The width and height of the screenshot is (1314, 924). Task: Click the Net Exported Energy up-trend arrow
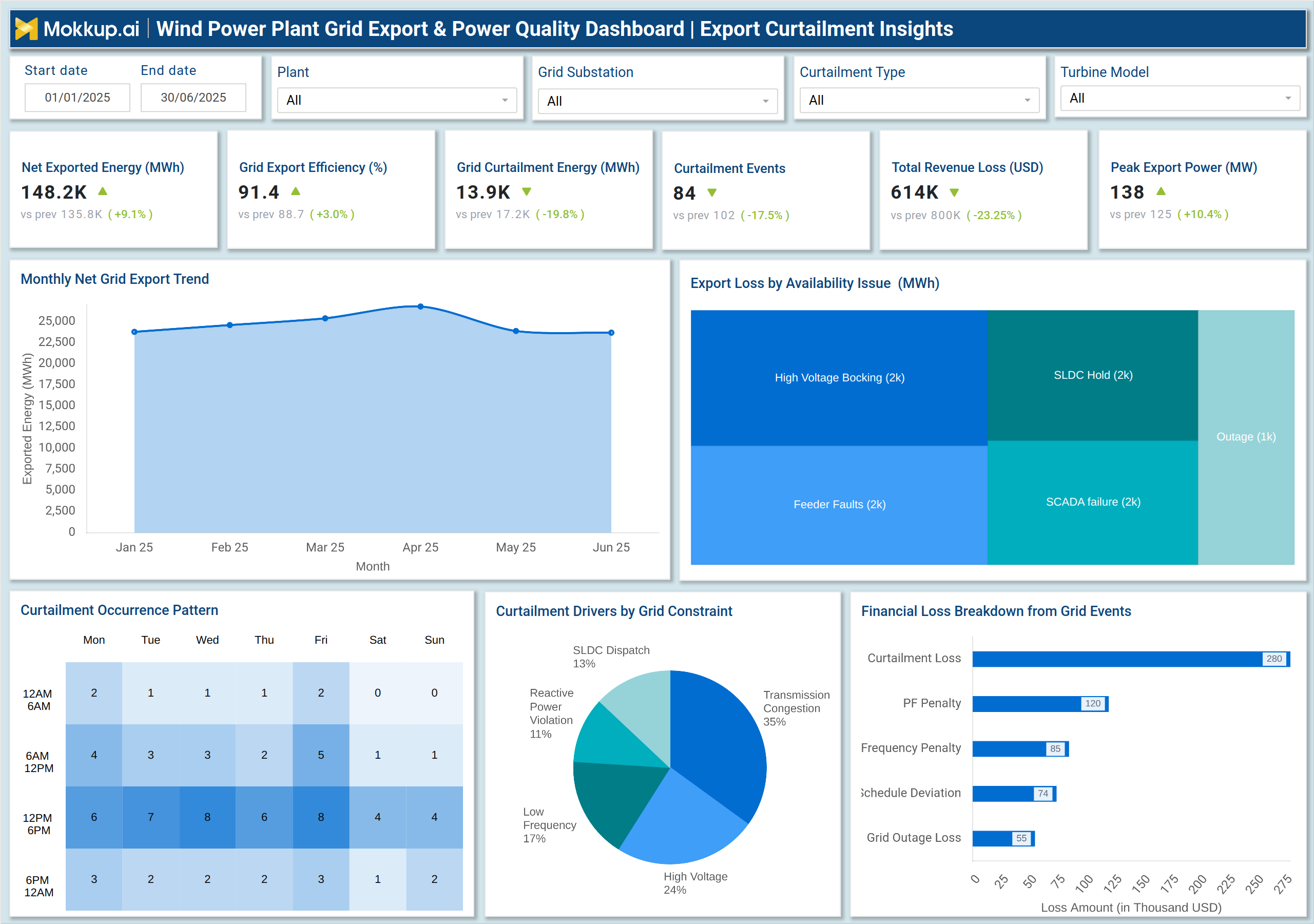[x=103, y=191]
